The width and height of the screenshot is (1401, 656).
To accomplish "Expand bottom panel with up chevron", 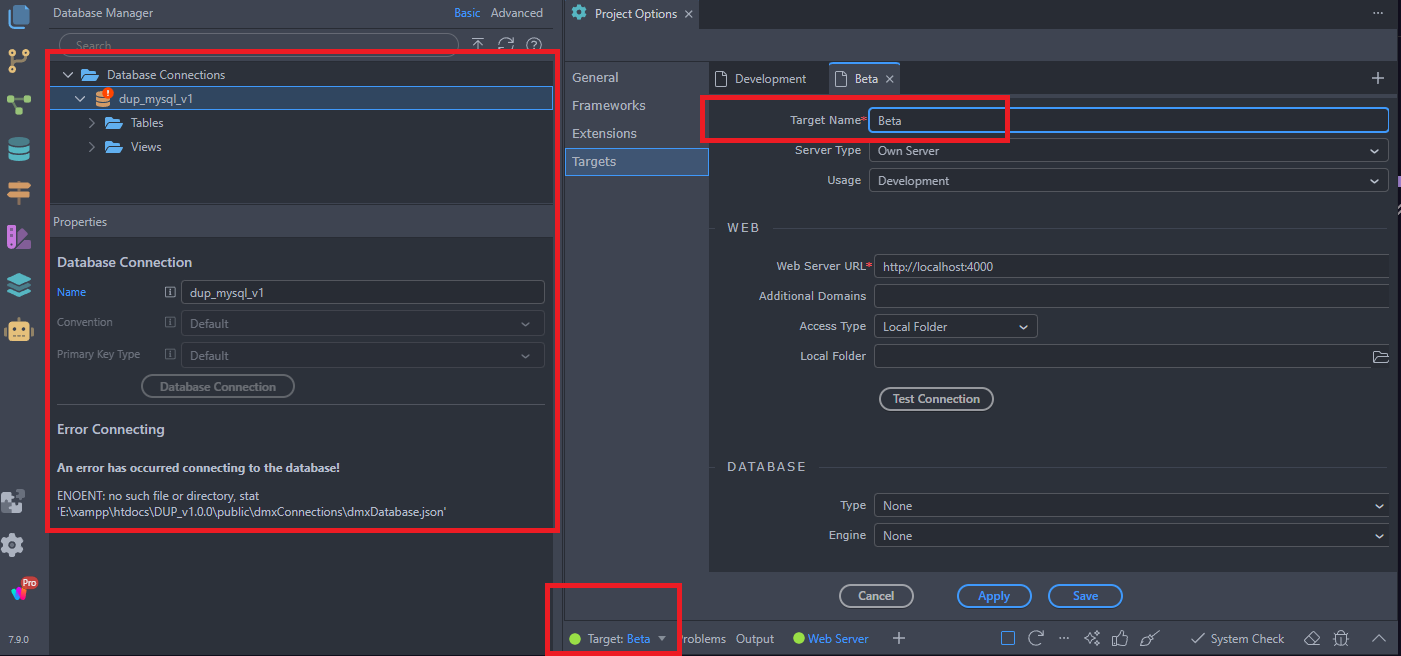I will 1379,638.
